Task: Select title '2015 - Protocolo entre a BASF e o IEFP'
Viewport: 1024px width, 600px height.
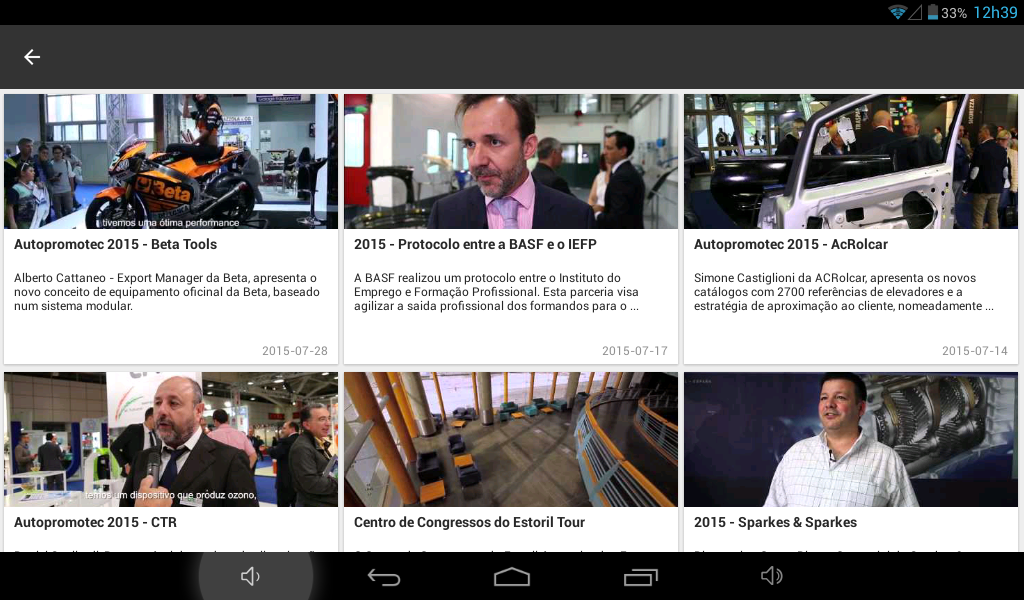Action: pos(475,245)
